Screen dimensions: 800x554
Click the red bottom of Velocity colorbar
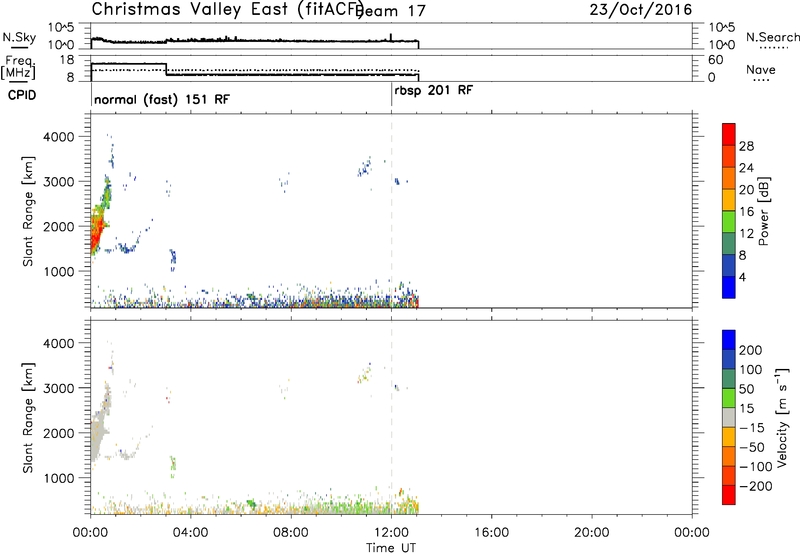point(729,495)
